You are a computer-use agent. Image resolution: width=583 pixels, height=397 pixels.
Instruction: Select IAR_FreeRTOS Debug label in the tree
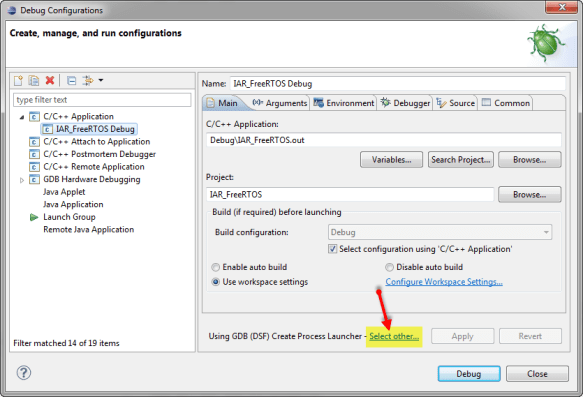[95, 129]
